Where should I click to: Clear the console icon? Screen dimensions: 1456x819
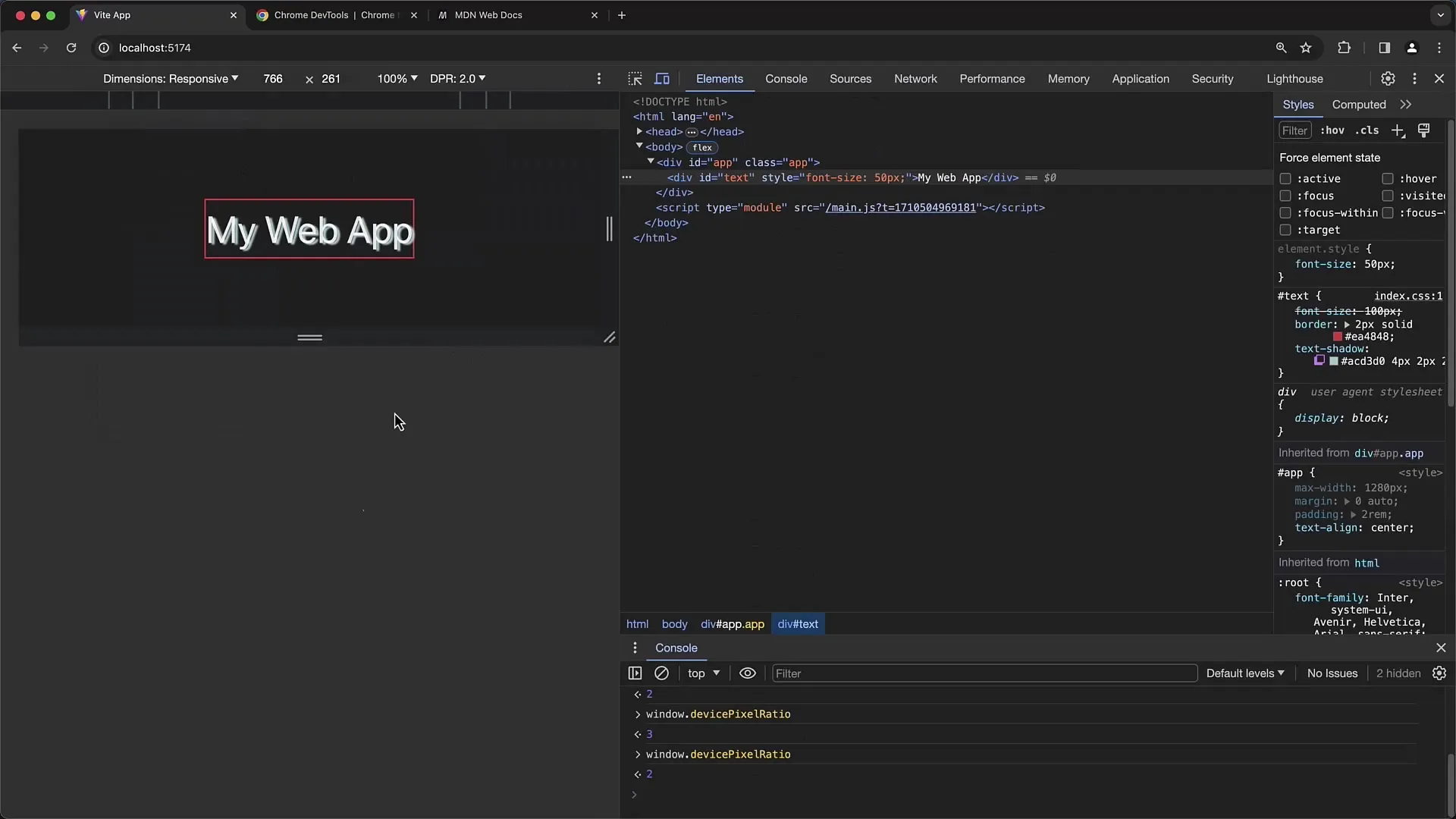coord(661,673)
